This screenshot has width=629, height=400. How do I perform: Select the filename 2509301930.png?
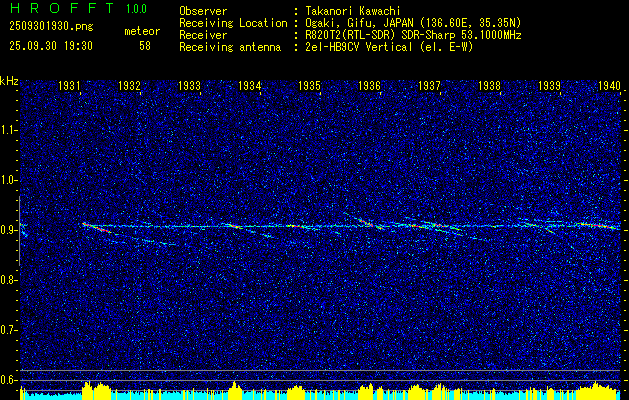51,27
